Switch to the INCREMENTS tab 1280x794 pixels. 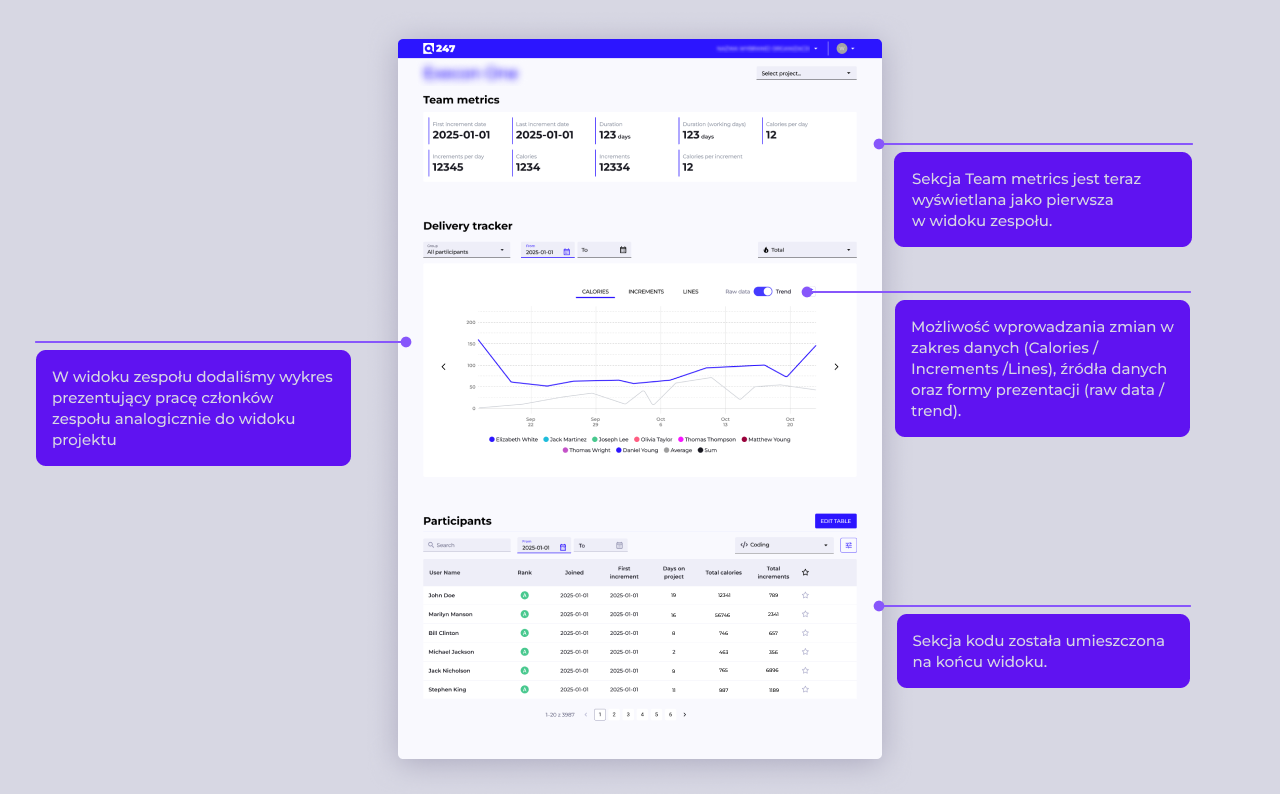[x=647, y=291]
